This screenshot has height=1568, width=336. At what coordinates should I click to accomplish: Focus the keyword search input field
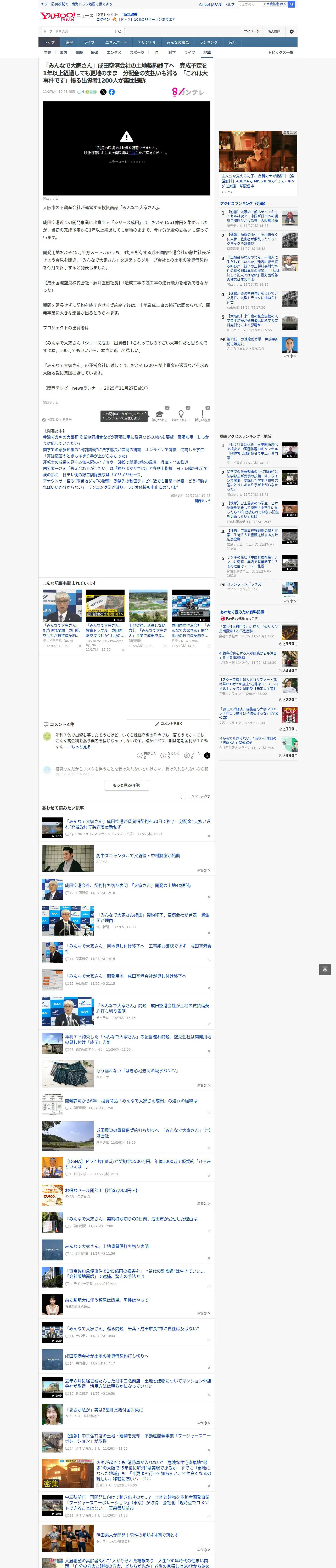(x=79, y=32)
